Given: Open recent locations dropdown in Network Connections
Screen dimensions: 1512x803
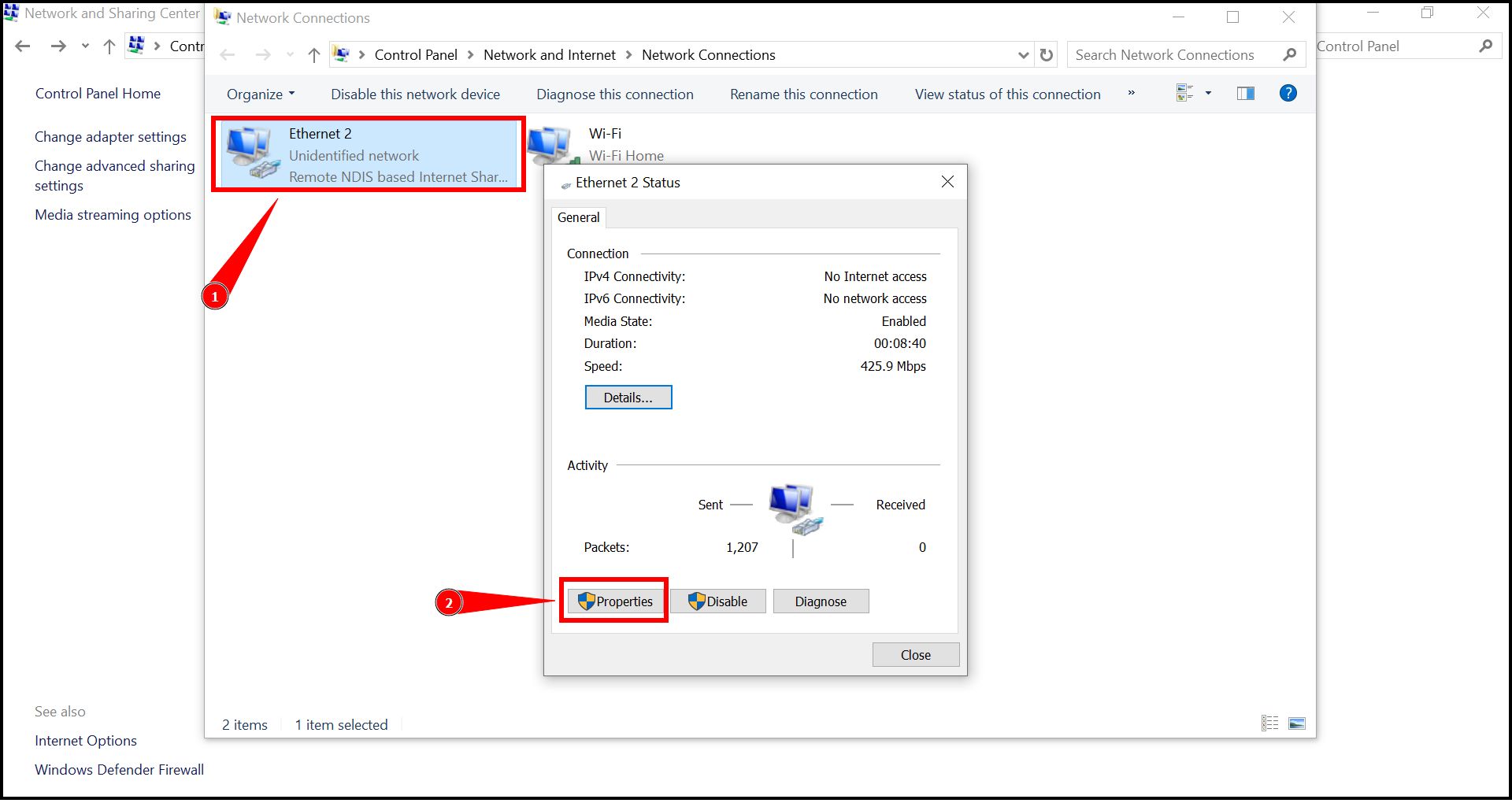Looking at the screenshot, I should [x=290, y=55].
